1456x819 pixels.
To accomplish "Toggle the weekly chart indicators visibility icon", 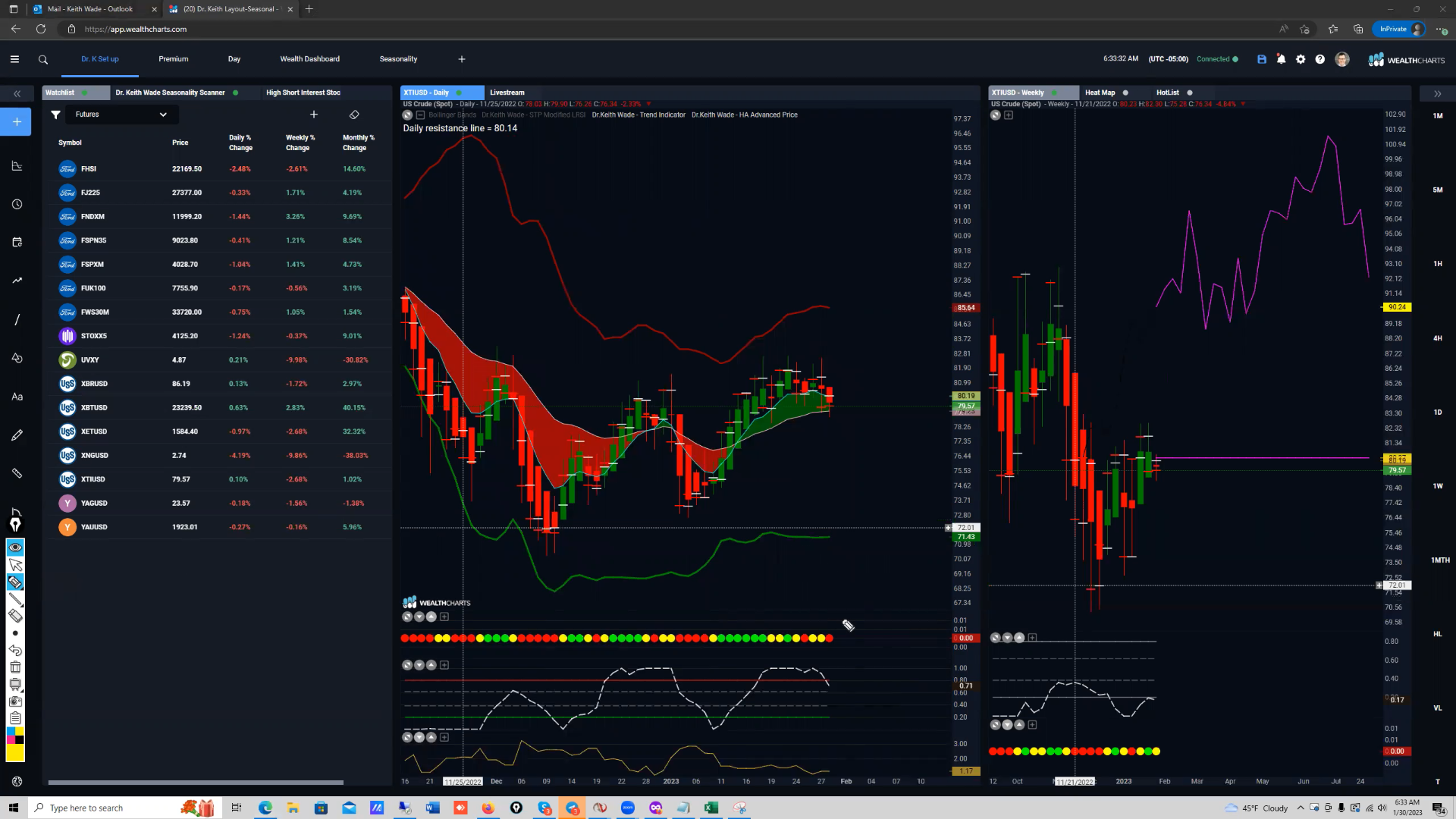I will (x=996, y=115).
